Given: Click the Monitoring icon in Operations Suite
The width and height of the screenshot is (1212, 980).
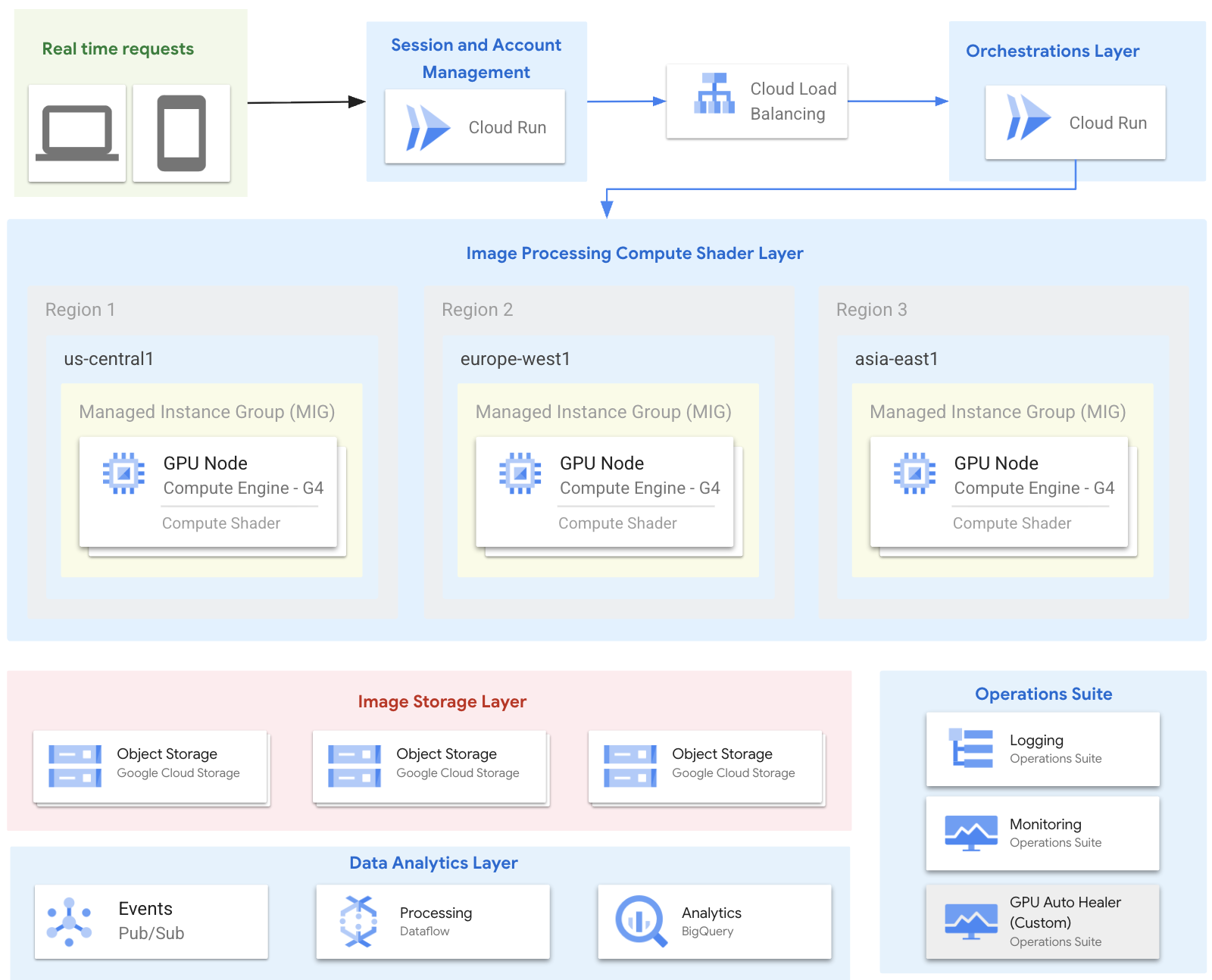Looking at the screenshot, I should (x=971, y=833).
